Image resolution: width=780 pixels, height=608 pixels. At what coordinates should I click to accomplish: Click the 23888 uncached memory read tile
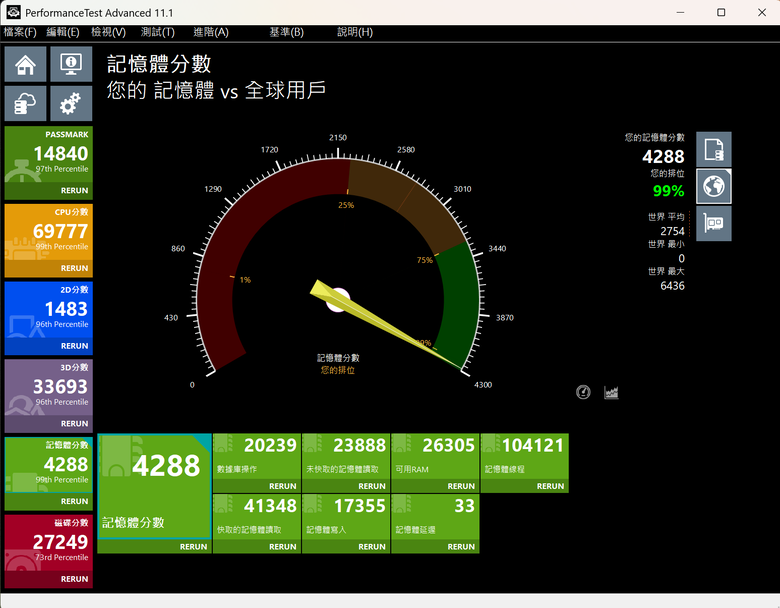point(346,456)
